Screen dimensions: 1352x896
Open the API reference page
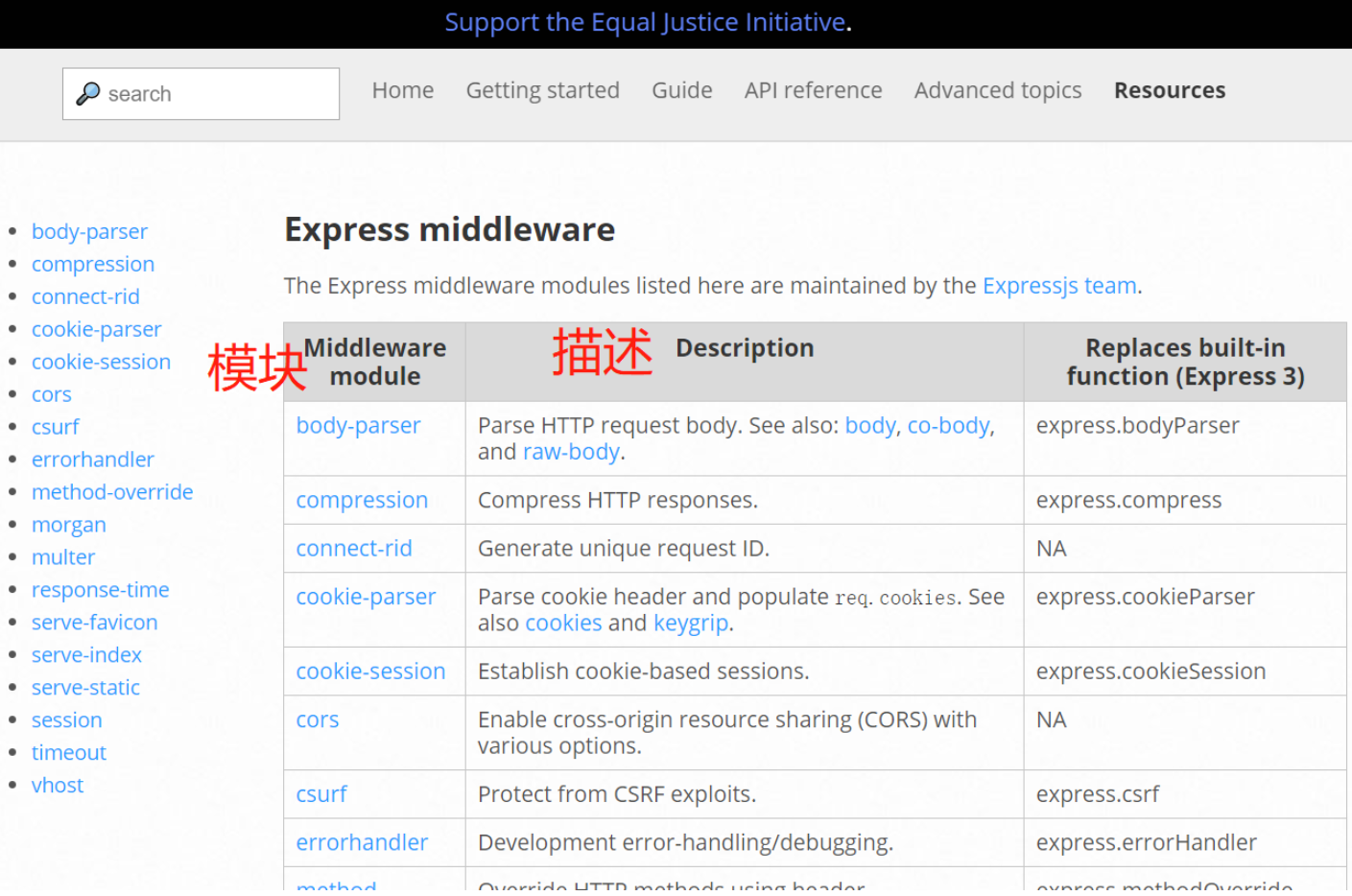point(813,89)
